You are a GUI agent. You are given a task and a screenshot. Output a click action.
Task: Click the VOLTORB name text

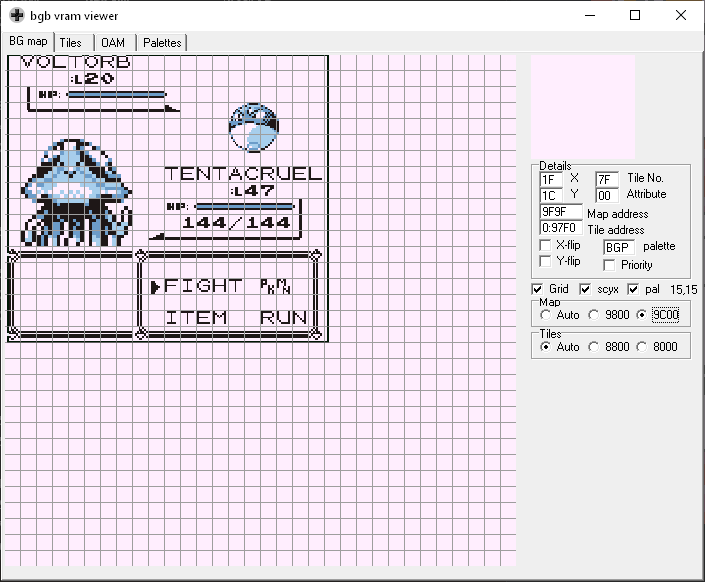[76, 62]
